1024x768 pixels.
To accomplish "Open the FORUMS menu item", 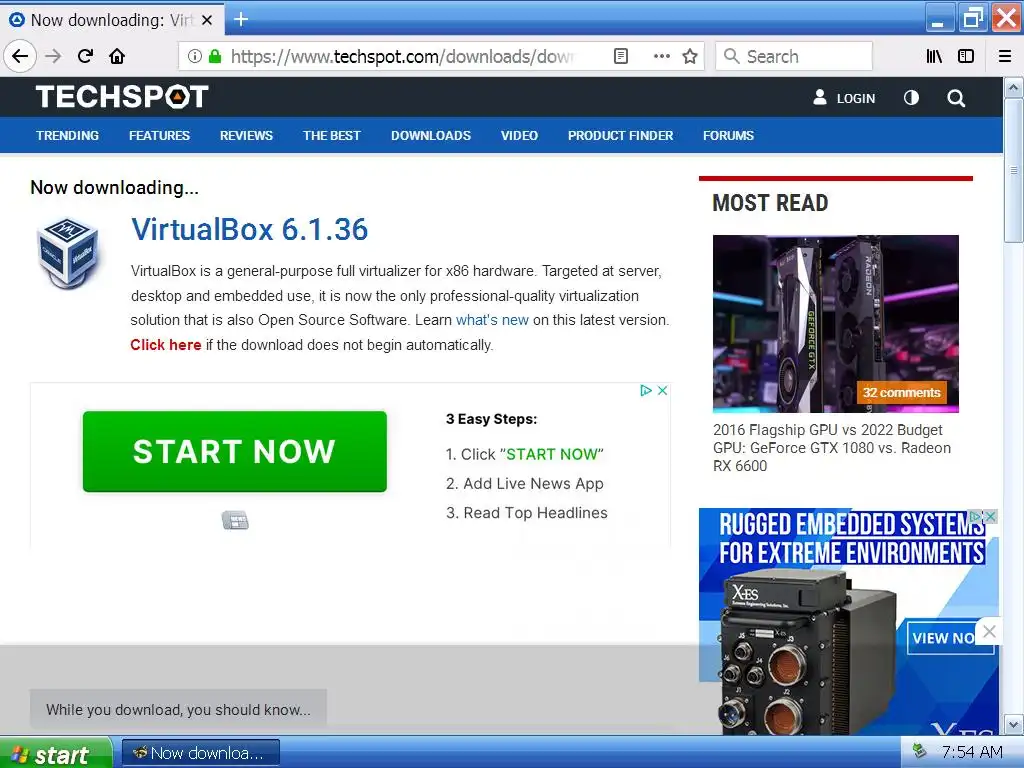I will click(x=728, y=135).
